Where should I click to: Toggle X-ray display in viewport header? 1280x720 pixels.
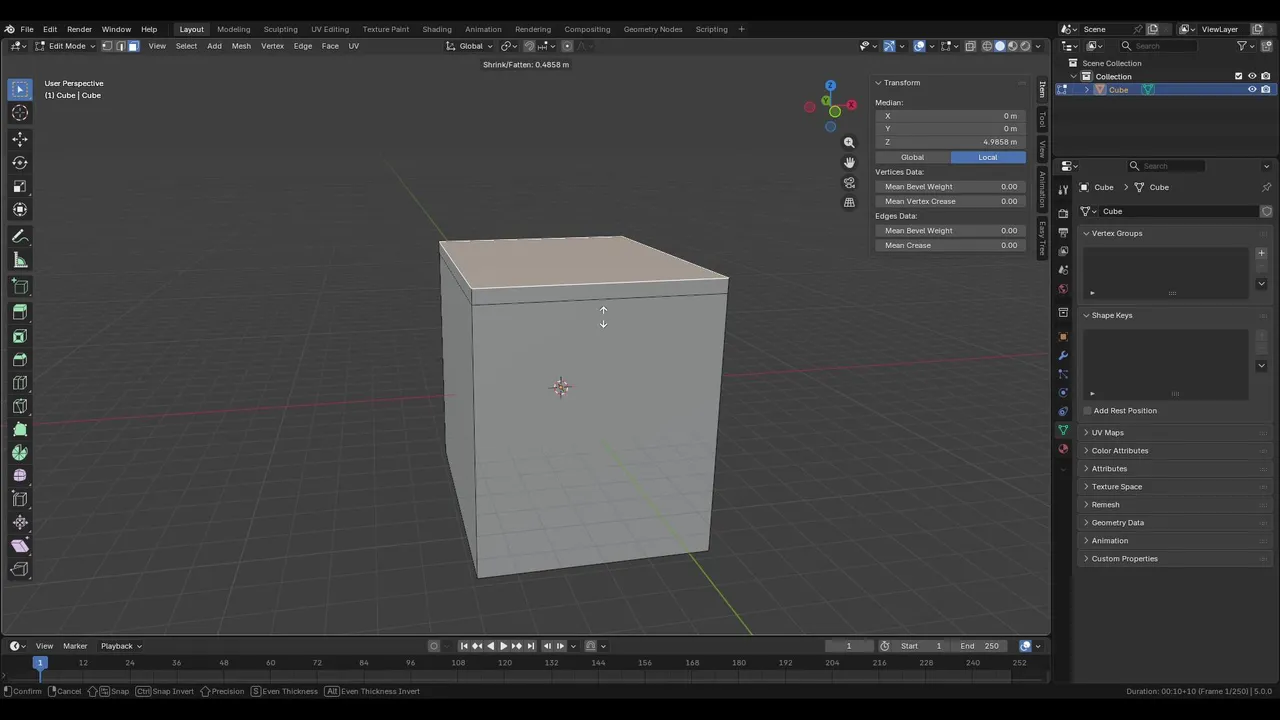point(970,46)
